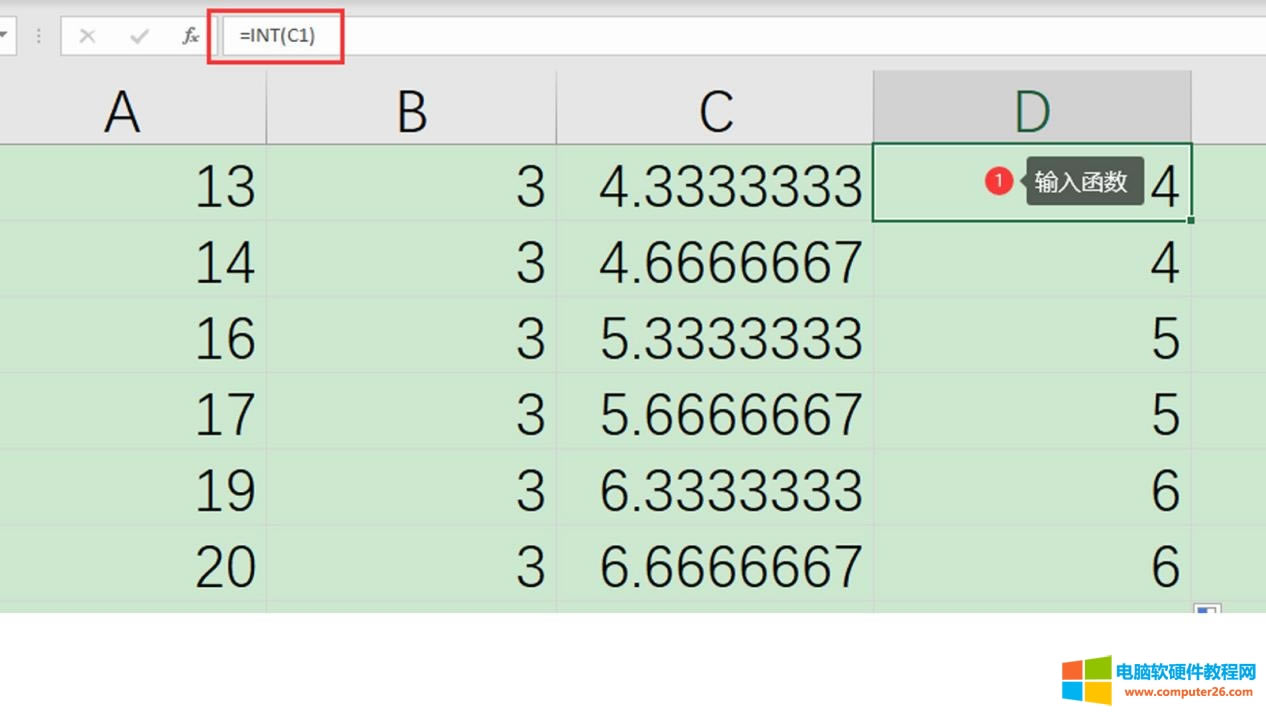Select the column D header
Viewport: 1266px width, 712px height.
[1031, 110]
